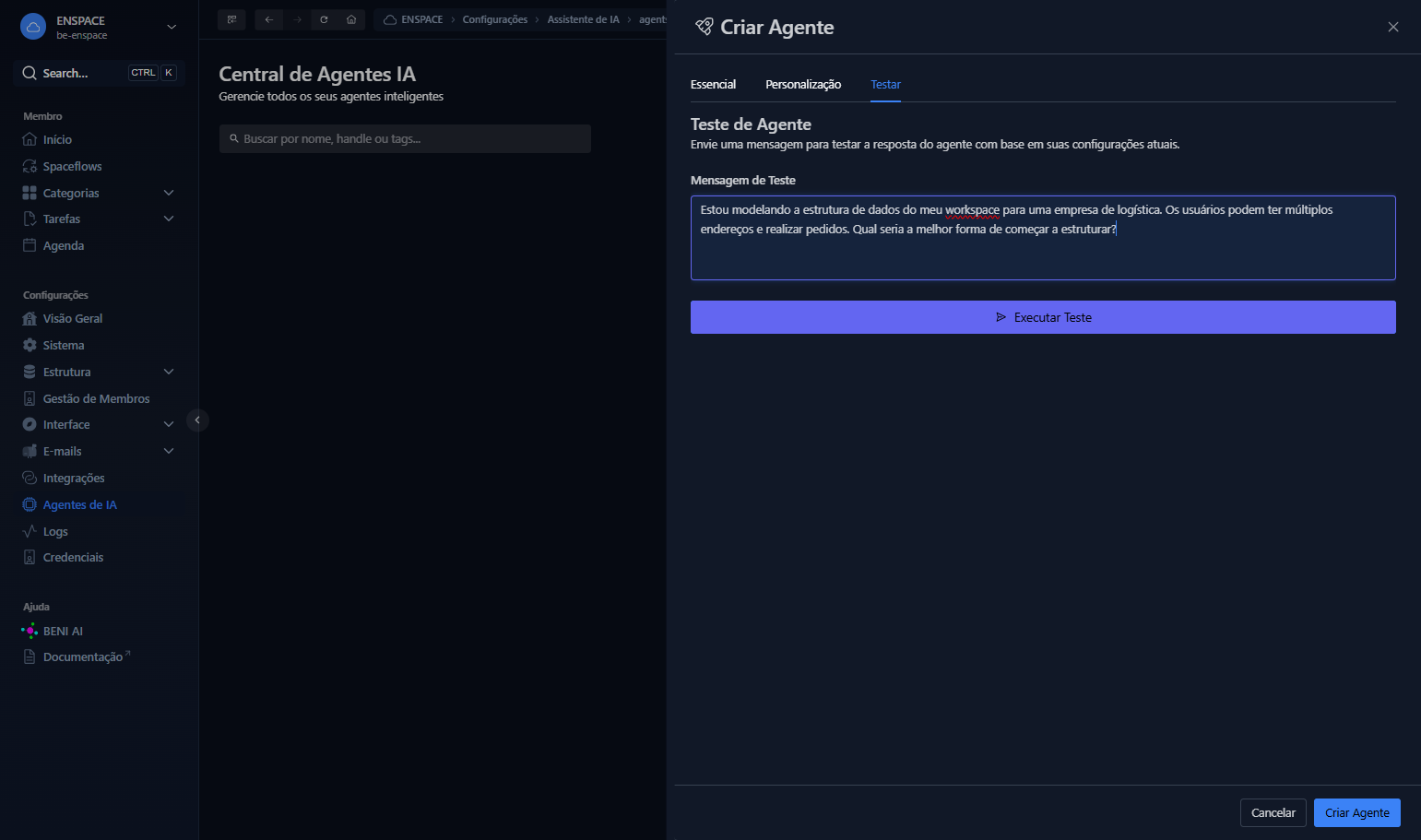Expand the Estrutura submenu chevron
The width and height of the screenshot is (1421, 840).
169,372
